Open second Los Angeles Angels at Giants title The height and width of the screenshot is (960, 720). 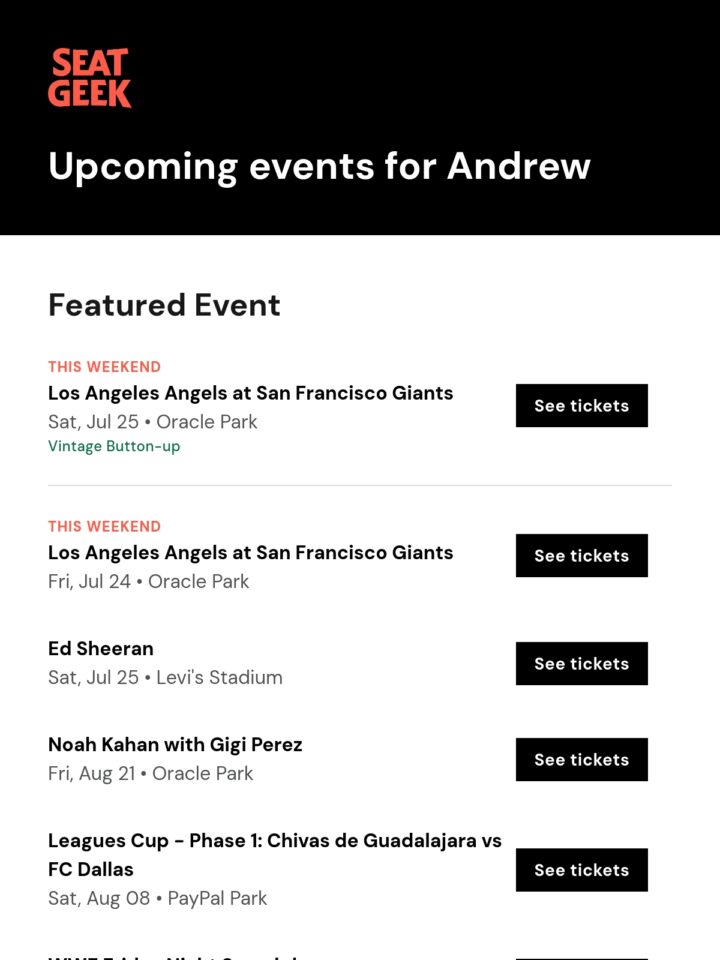[250, 553]
